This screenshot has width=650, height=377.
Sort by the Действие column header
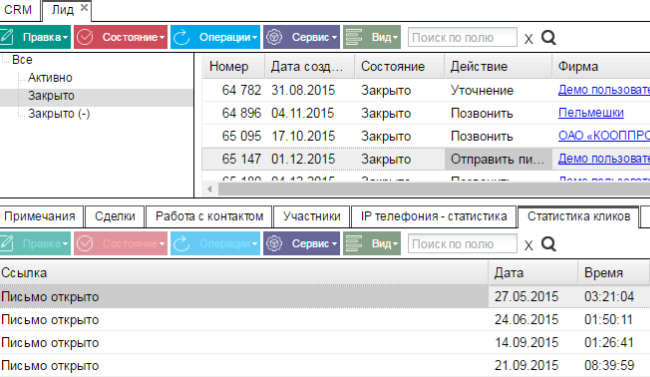tap(498, 66)
